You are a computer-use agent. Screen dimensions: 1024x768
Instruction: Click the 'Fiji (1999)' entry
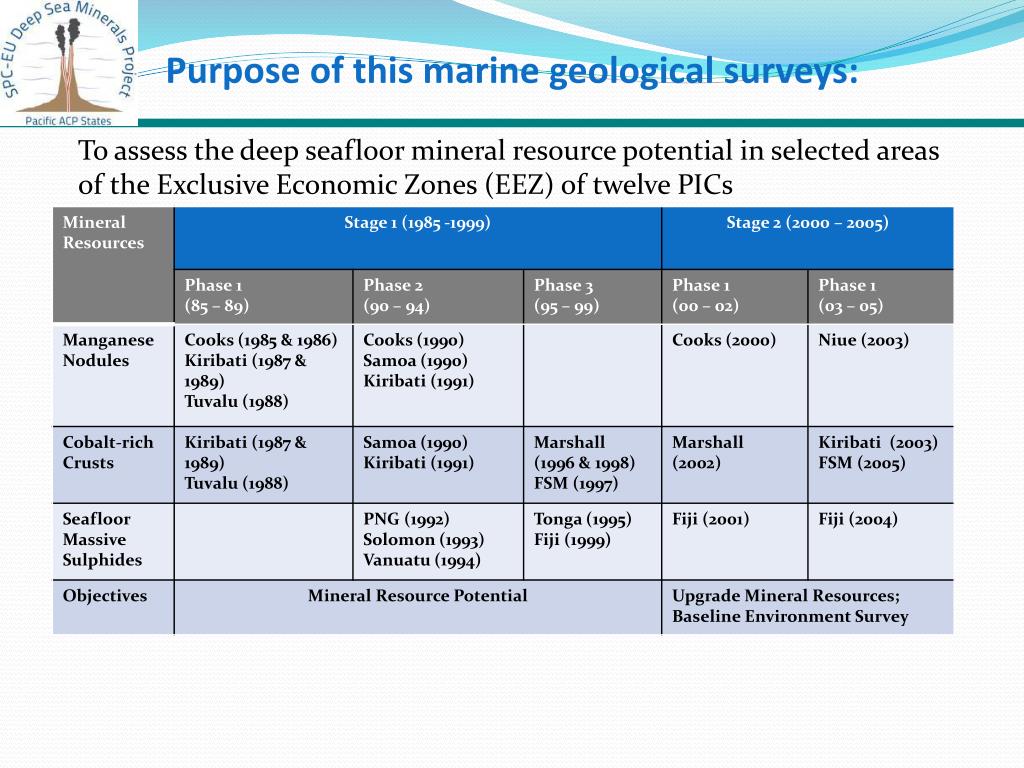[572, 540]
